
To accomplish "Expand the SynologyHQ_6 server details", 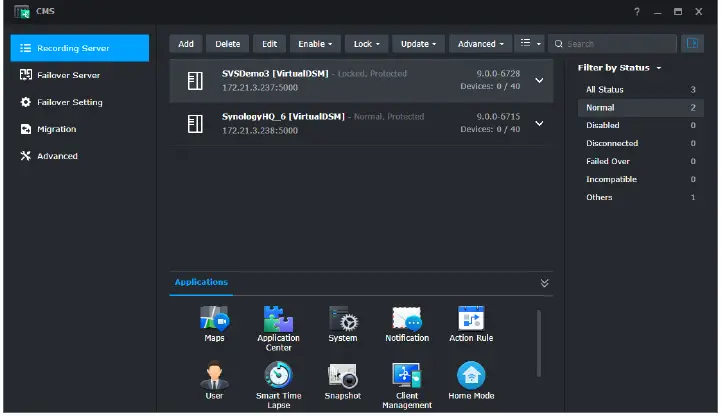I will (x=539, y=123).
